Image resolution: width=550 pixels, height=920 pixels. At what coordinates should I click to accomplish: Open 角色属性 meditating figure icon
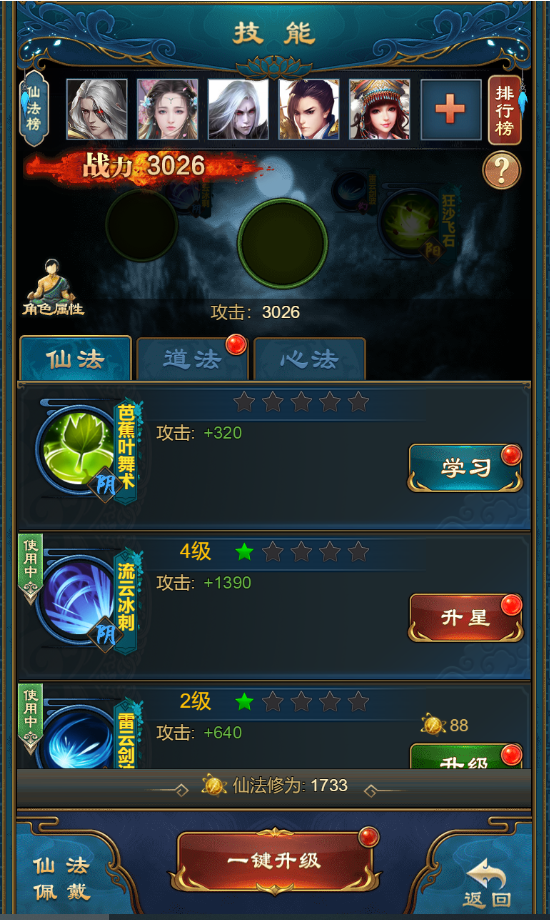coord(53,288)
